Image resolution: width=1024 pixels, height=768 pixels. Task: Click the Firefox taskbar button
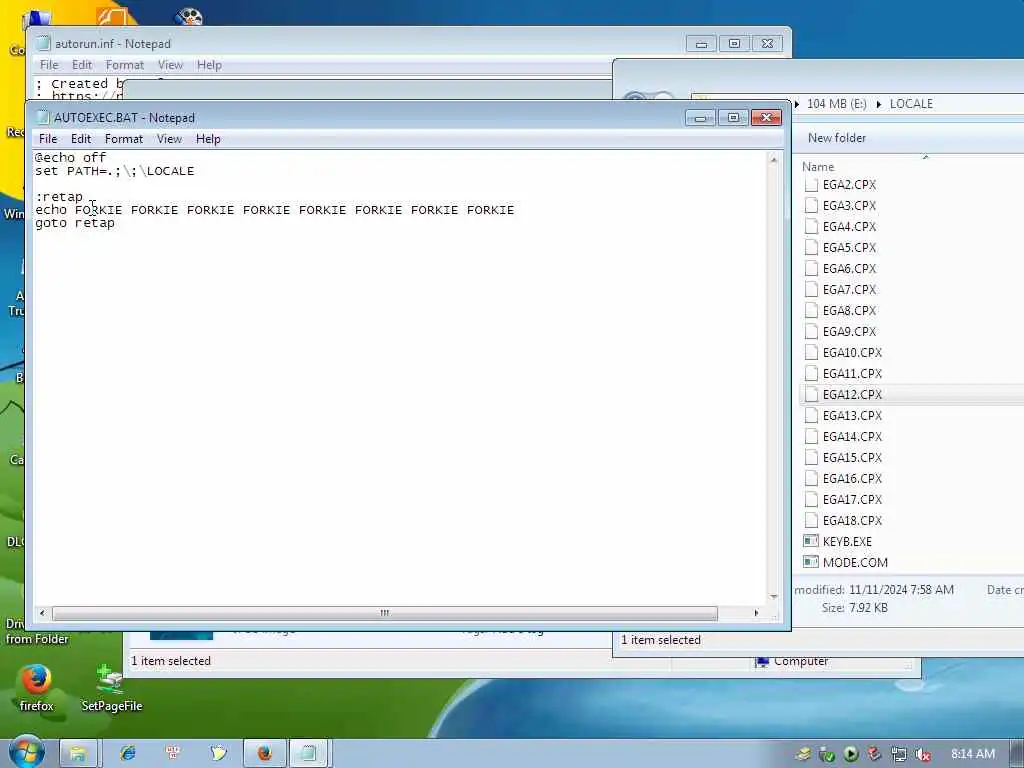[x=264, y=754]
